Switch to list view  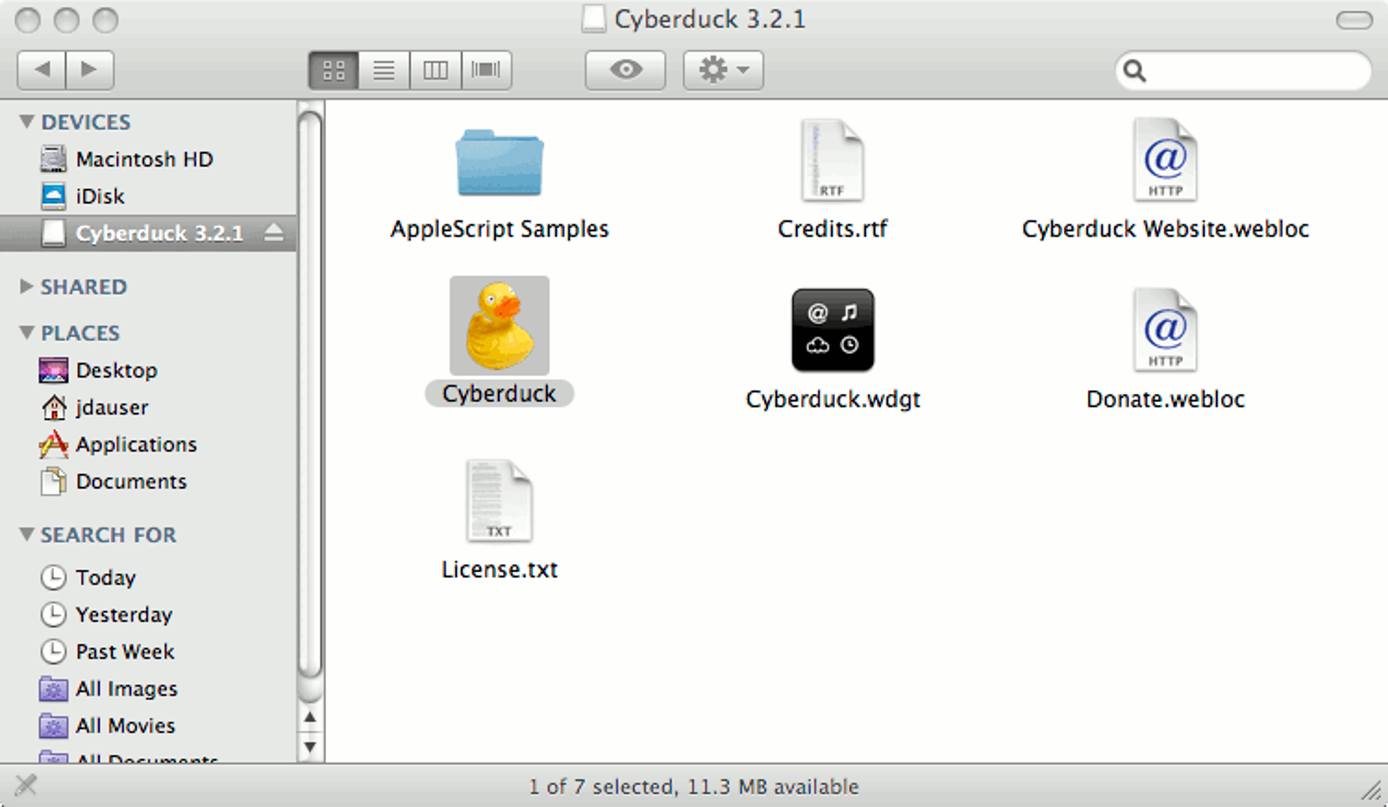click(x=384, y=70)
